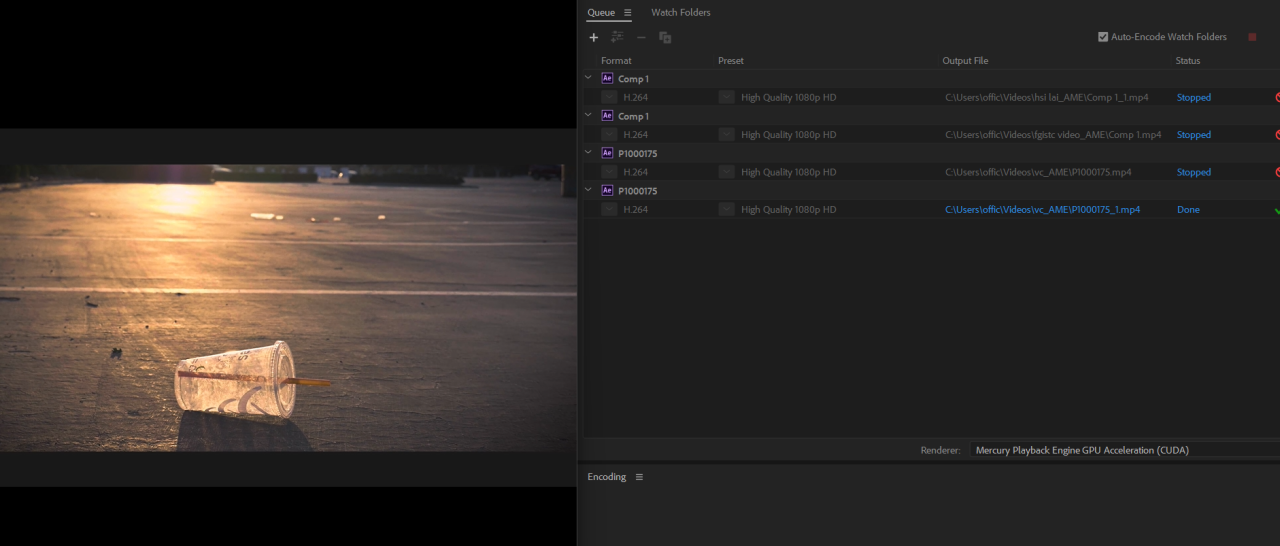
Task: Select the Queue tab
Action: [x=601, y=13]
